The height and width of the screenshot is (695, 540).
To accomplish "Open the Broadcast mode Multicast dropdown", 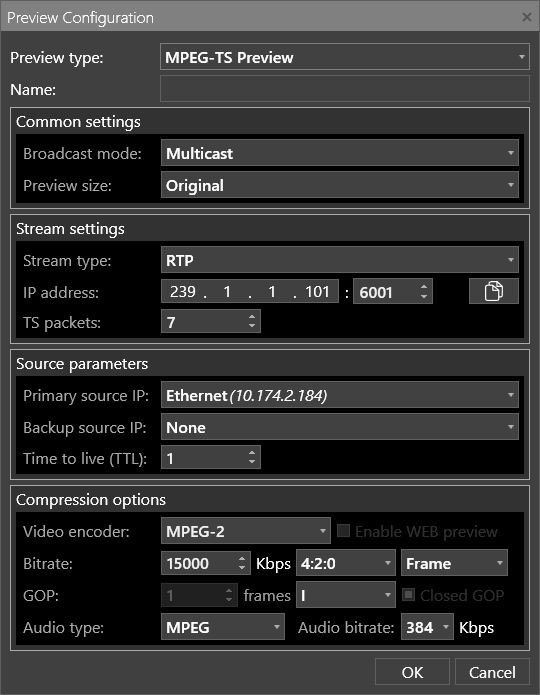I will click(x=340, y=153).
